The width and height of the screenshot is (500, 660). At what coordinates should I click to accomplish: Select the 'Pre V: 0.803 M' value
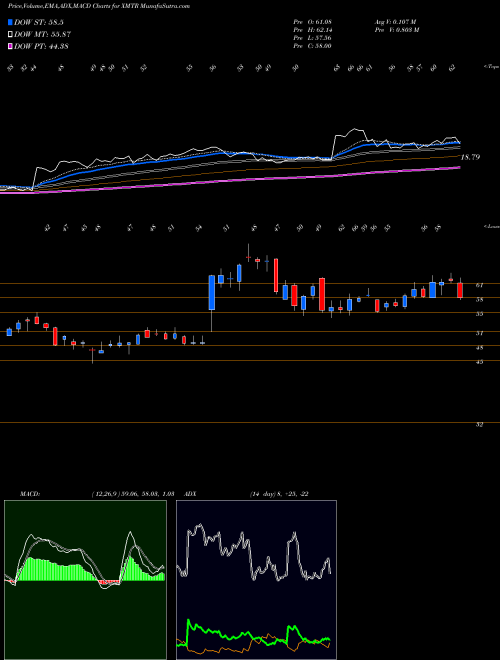(396, 30)
